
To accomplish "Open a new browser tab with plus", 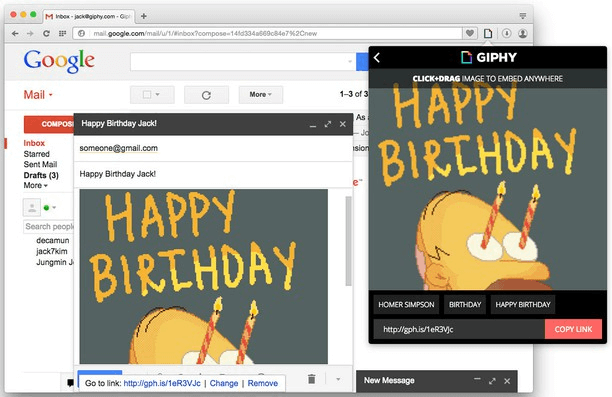I will pyautogui.click(x=144, y=16).
